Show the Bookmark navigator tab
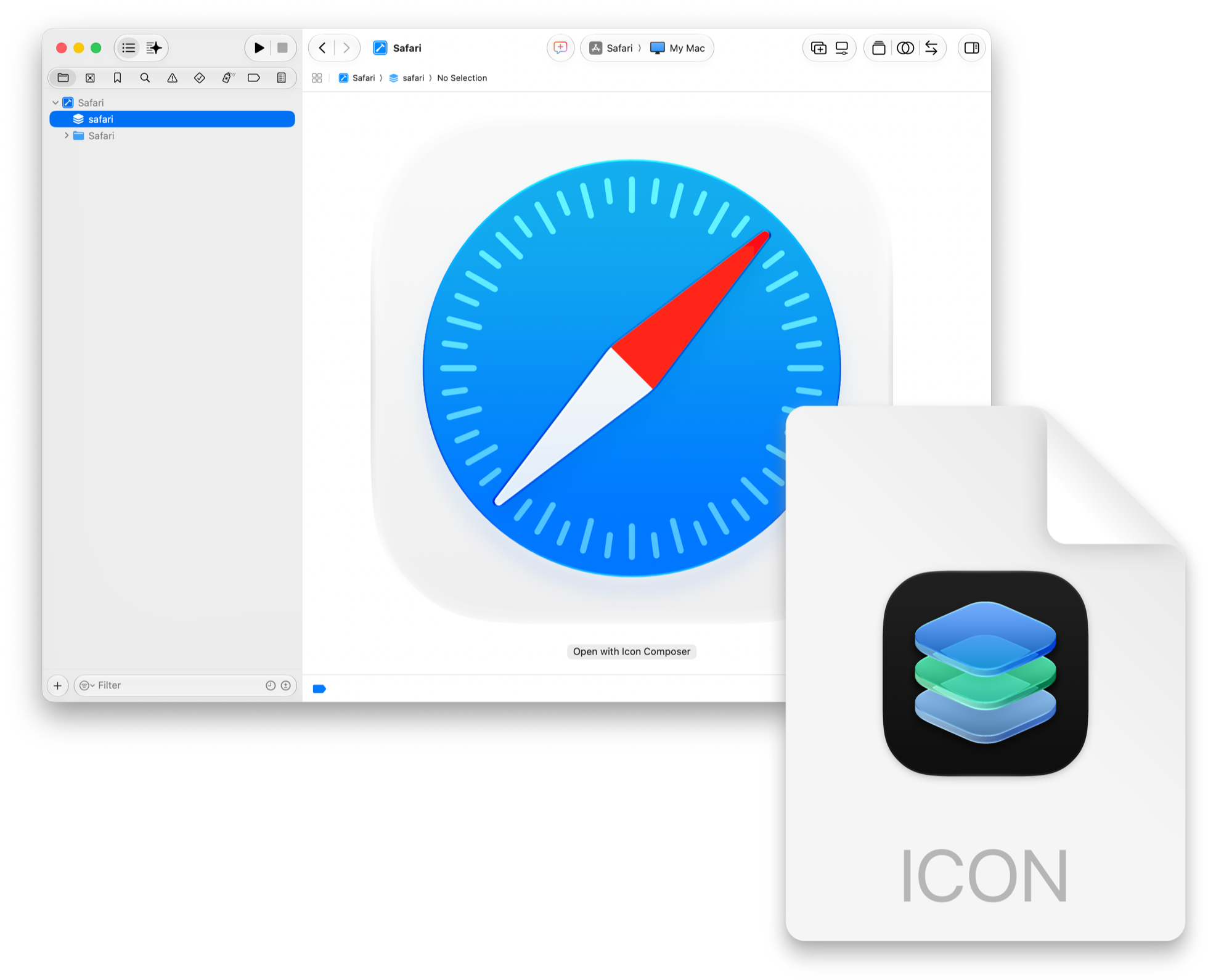The image size is (1208, 980). (117, 78)
